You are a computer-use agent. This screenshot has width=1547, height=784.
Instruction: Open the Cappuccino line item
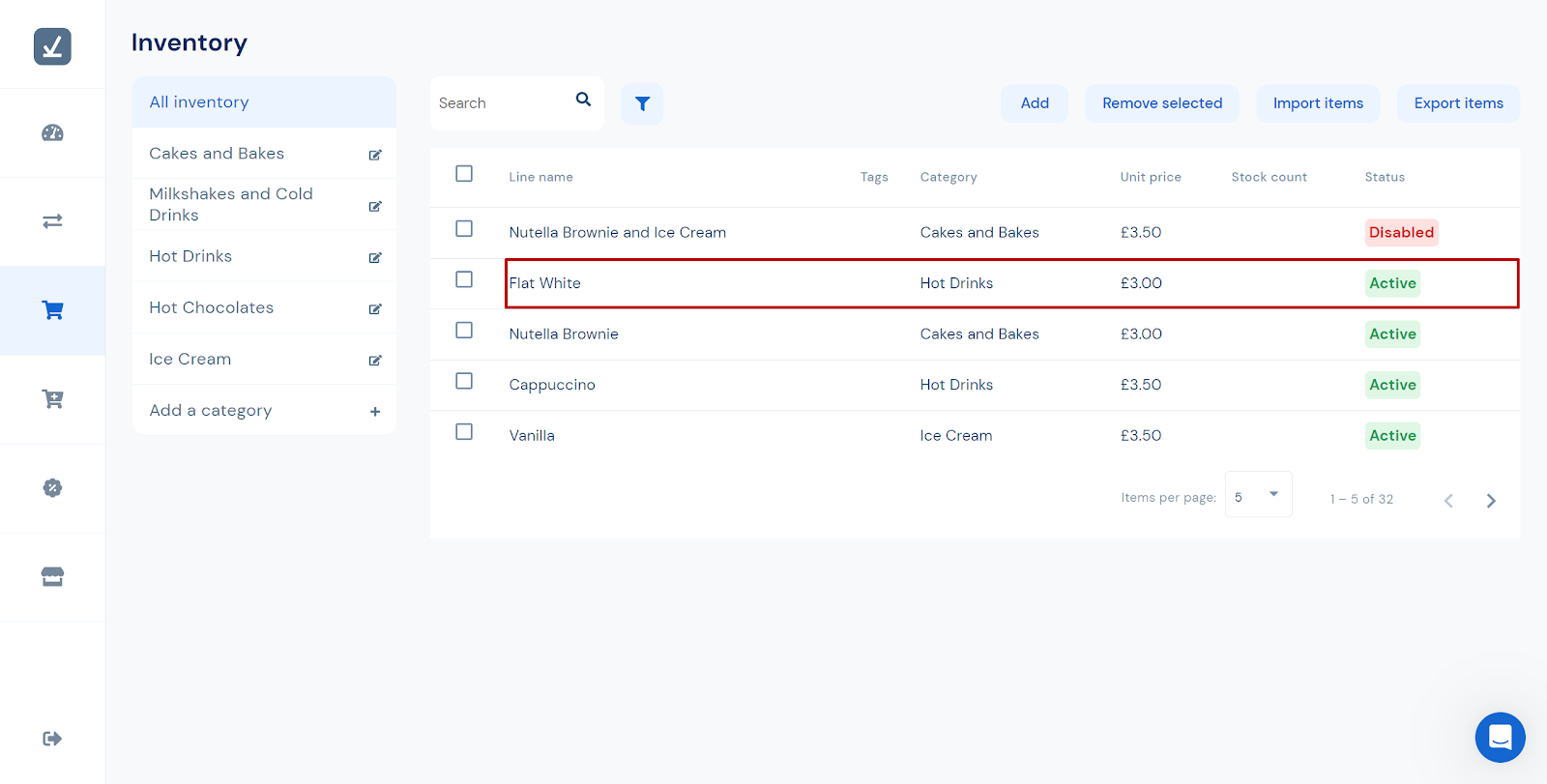point(552,385)
